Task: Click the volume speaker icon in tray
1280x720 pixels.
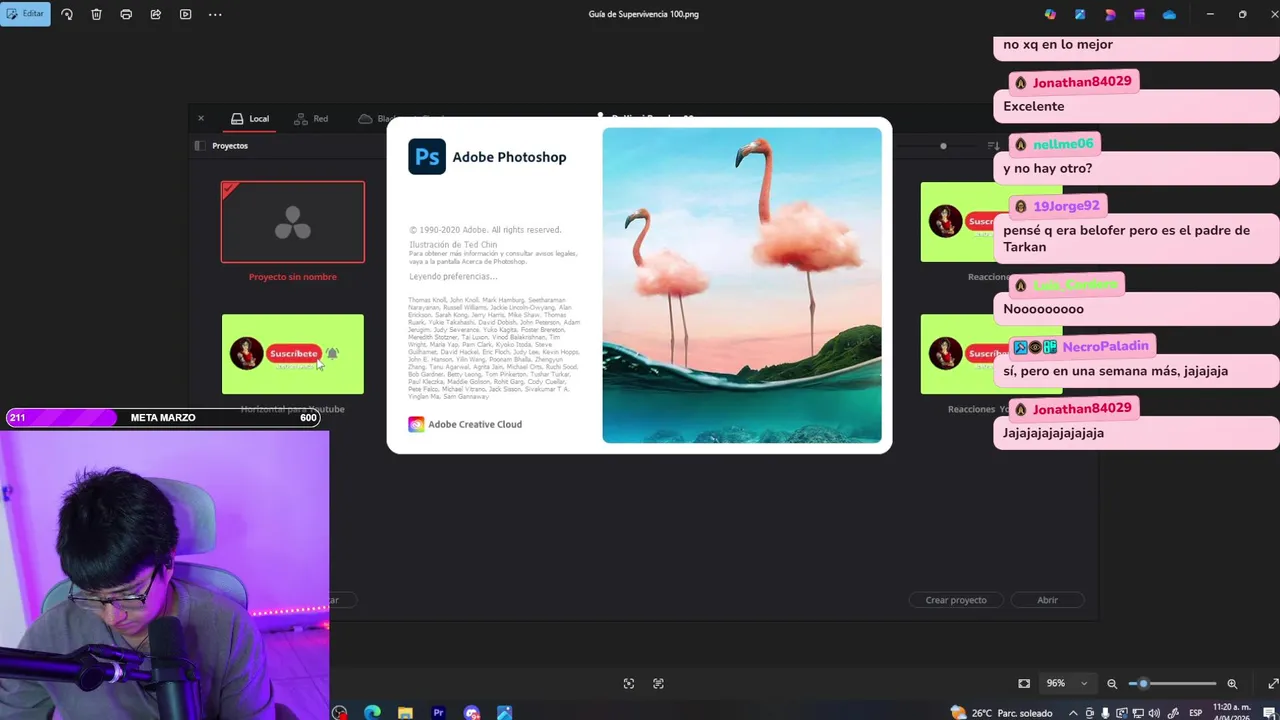Action: click(1155, 713)
